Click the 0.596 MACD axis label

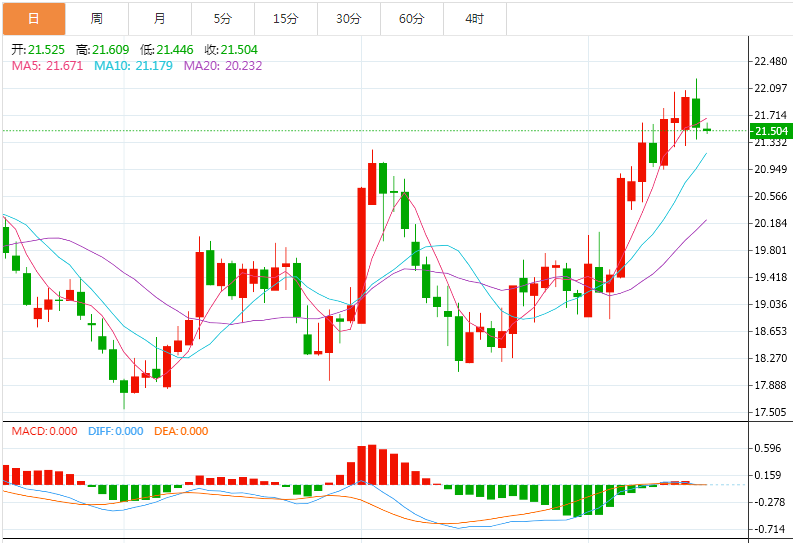(768, 448)
